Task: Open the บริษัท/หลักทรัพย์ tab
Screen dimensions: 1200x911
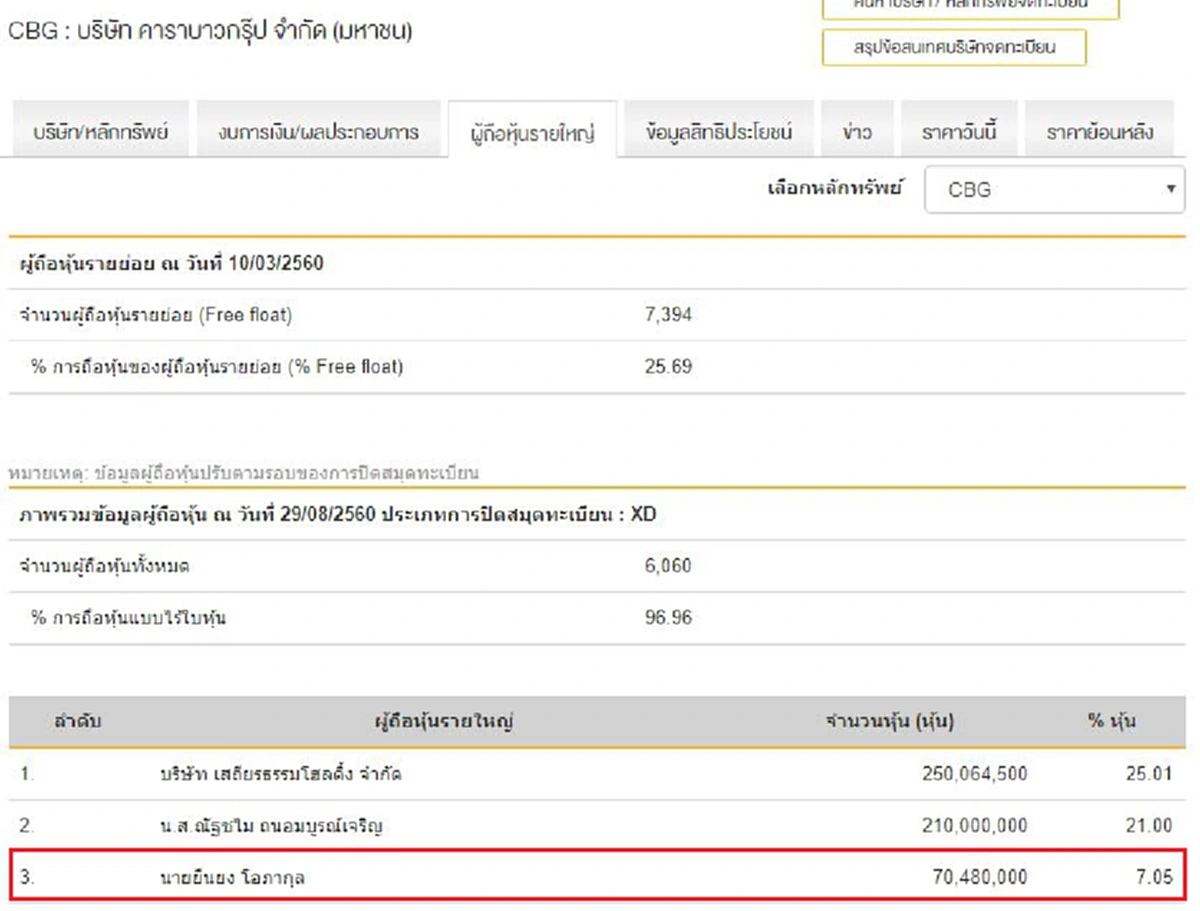Action: [100, 130]
